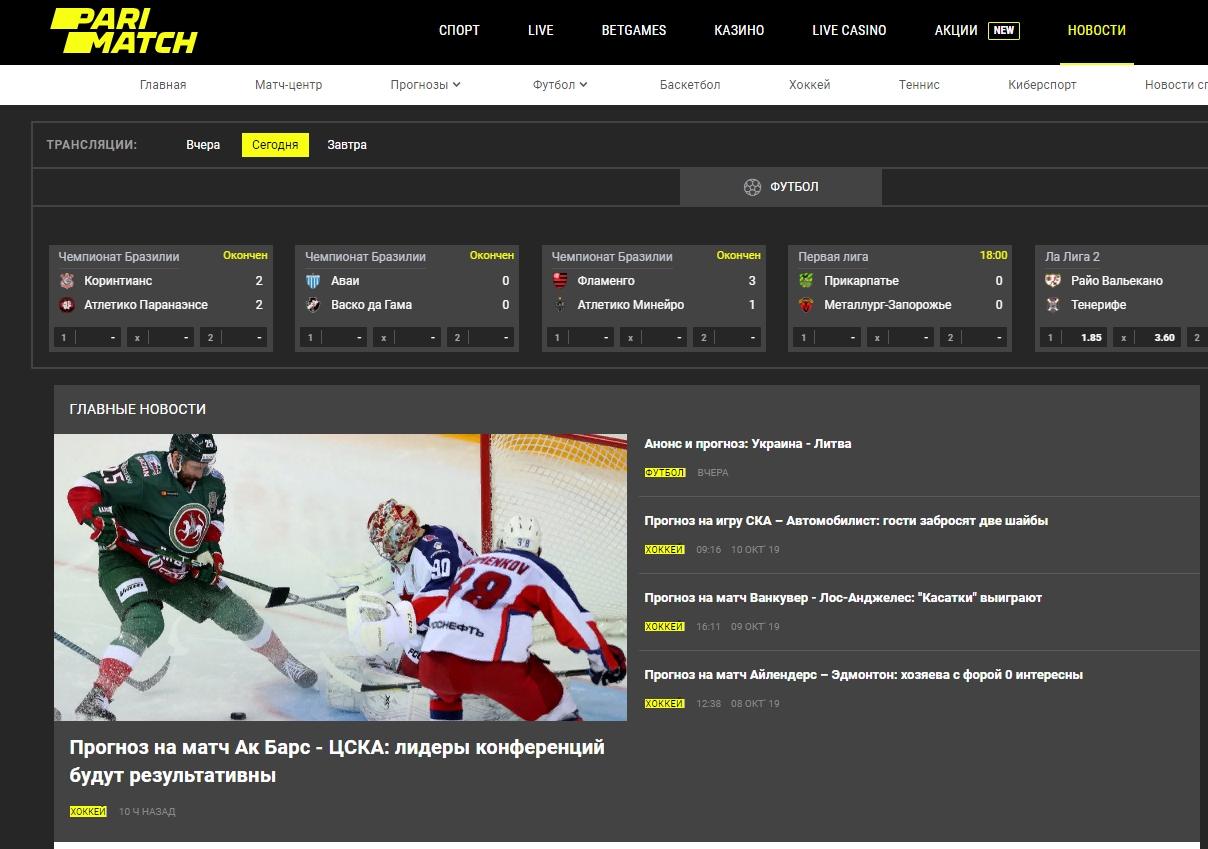Click the Чемпионат Бразилии label above Коринтианс
Screen dimensions: 1208x849
coord(119,257)
